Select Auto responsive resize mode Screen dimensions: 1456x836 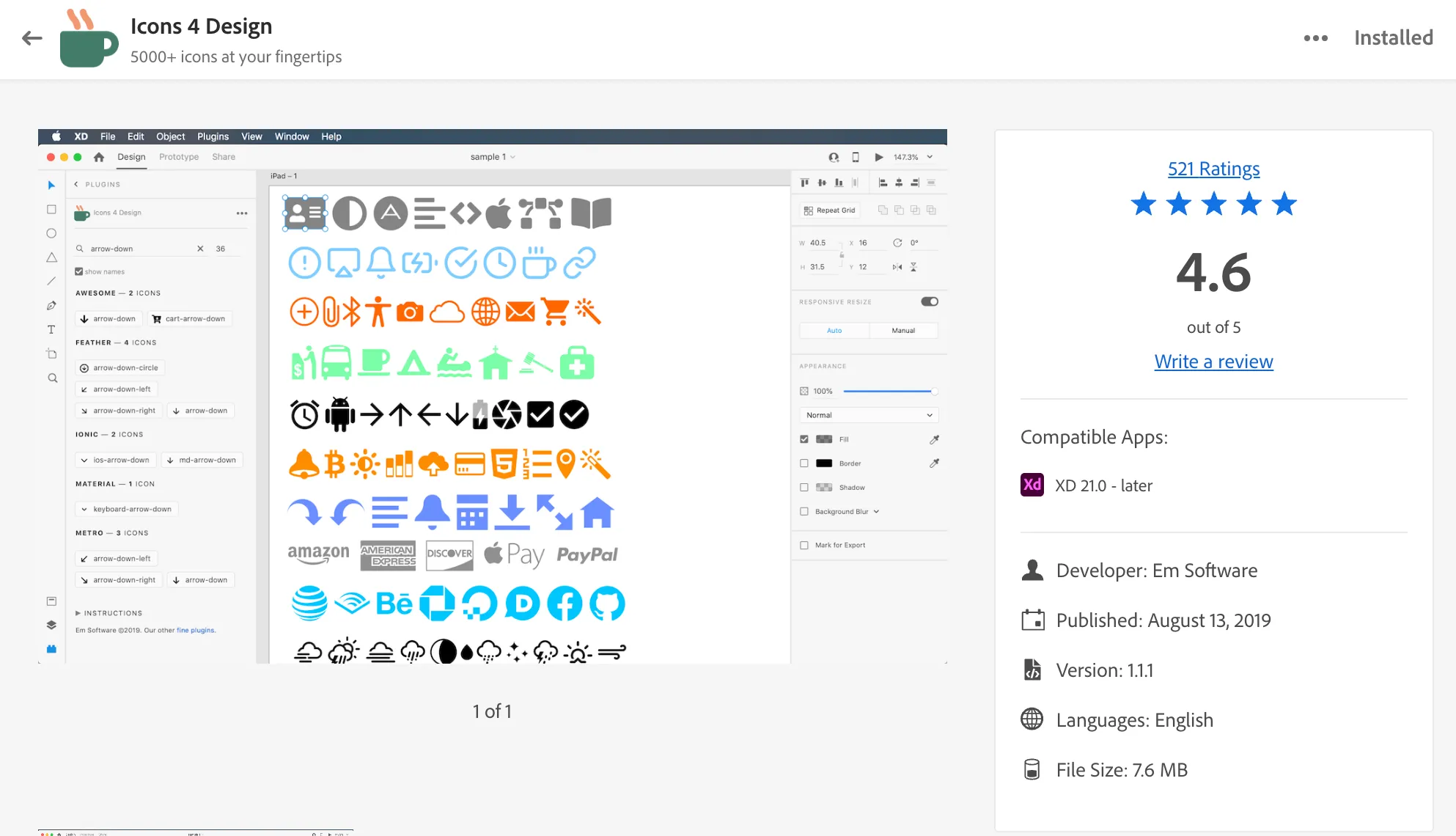coord(834,331)
